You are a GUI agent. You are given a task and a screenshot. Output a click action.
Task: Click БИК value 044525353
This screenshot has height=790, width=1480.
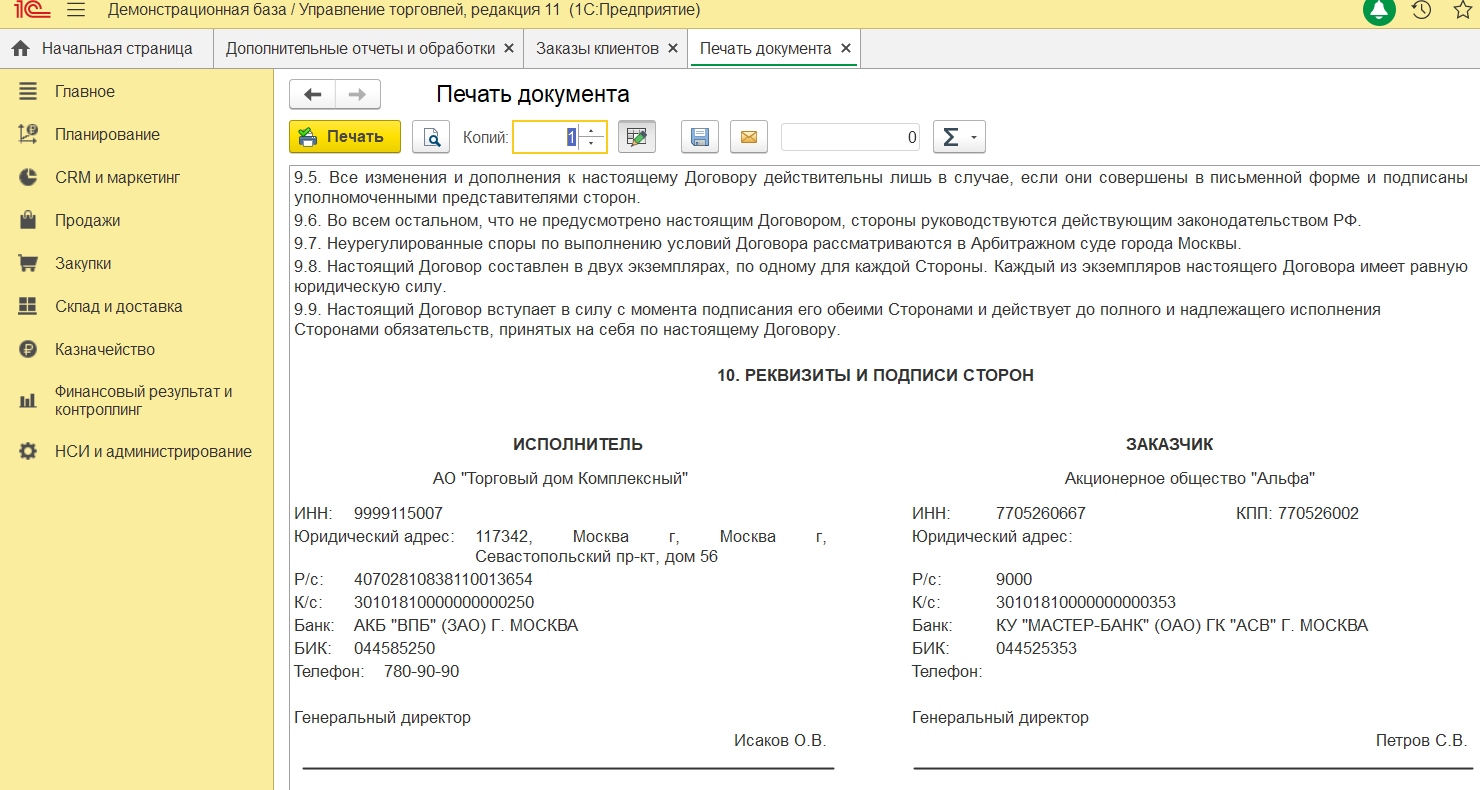pos(1036,648)
